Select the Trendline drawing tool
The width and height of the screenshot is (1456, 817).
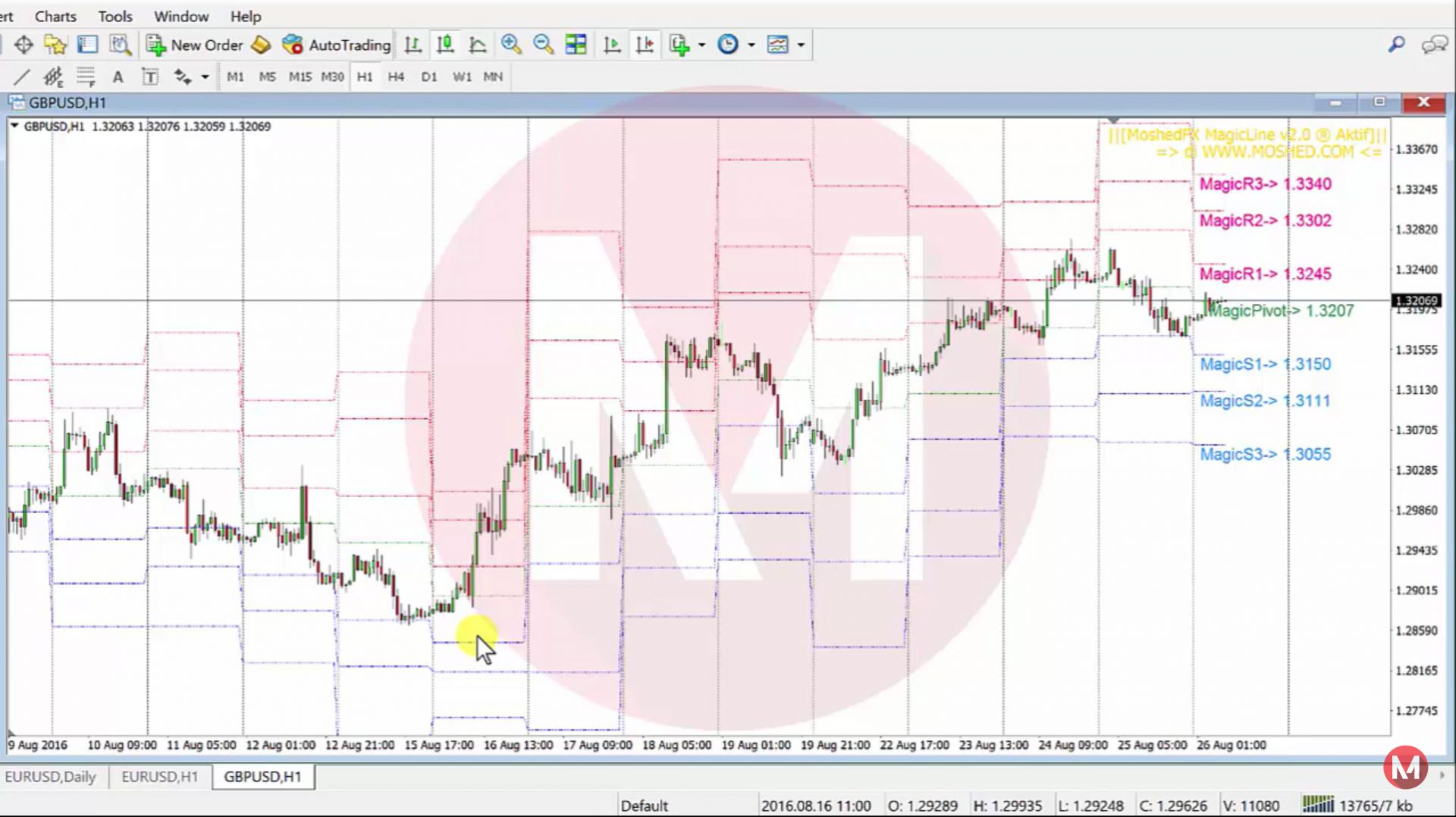click(x=21, y=76)
